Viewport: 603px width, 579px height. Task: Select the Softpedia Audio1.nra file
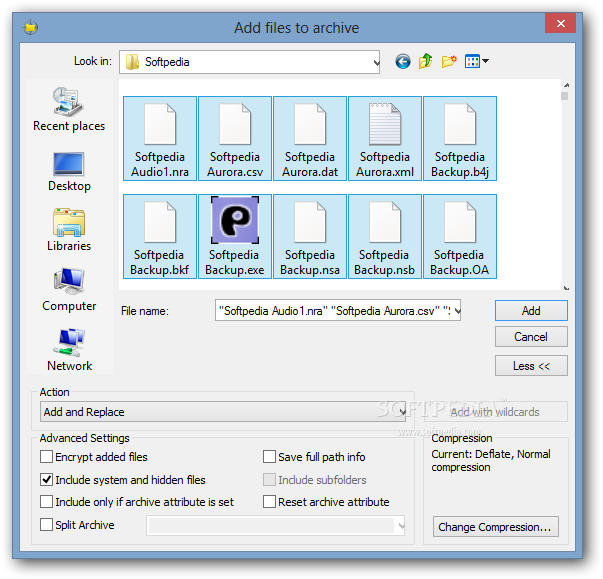pyautogui.click(x=160, y=138)
